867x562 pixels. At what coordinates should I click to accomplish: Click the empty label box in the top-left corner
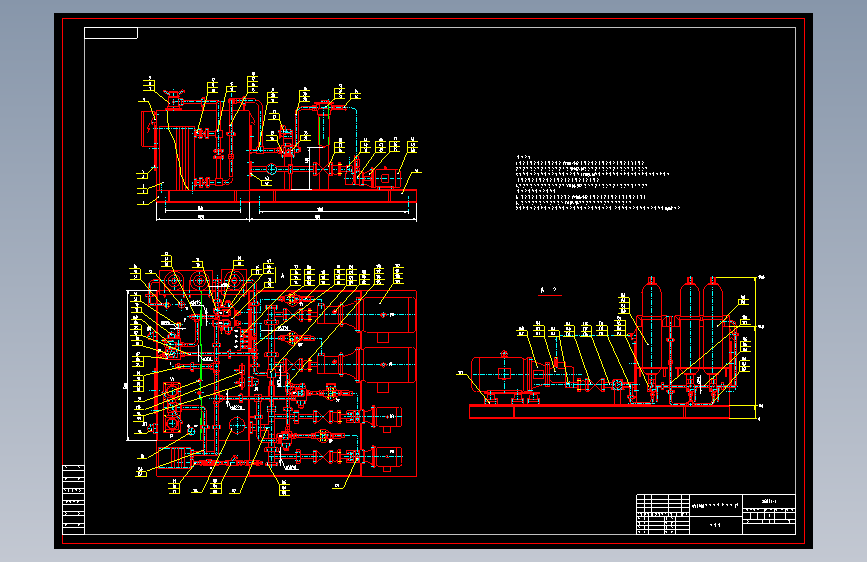[x=111, y=33]
